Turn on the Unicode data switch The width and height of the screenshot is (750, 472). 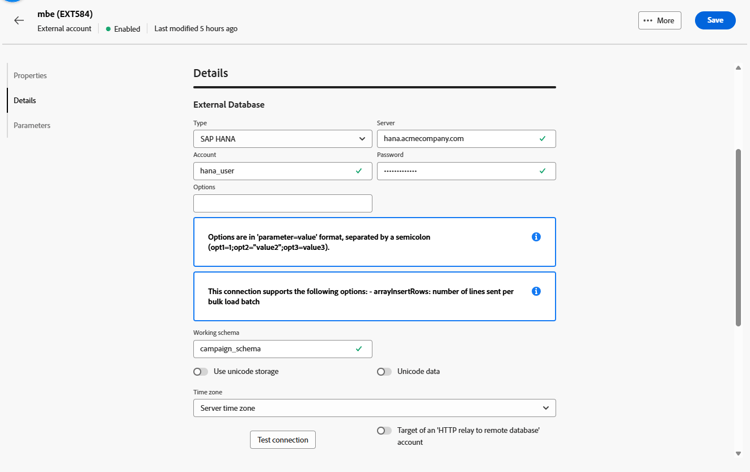[x=384, y=372]
